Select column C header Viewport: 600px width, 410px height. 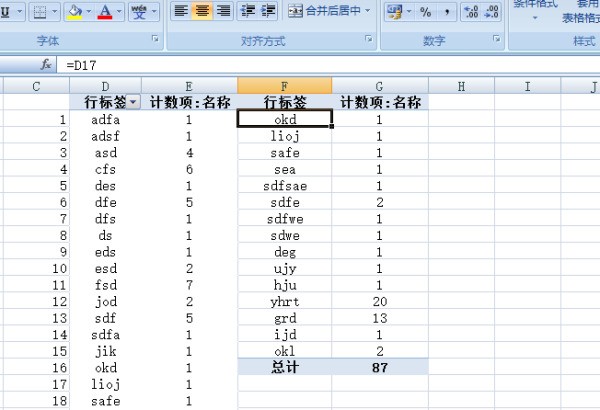[36, 86]
